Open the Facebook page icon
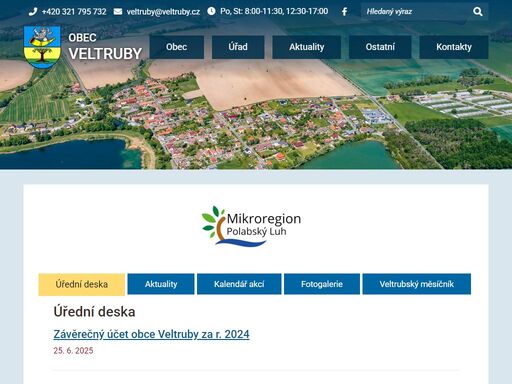Viewport: 512px width, 384px height. click(344, 12)
